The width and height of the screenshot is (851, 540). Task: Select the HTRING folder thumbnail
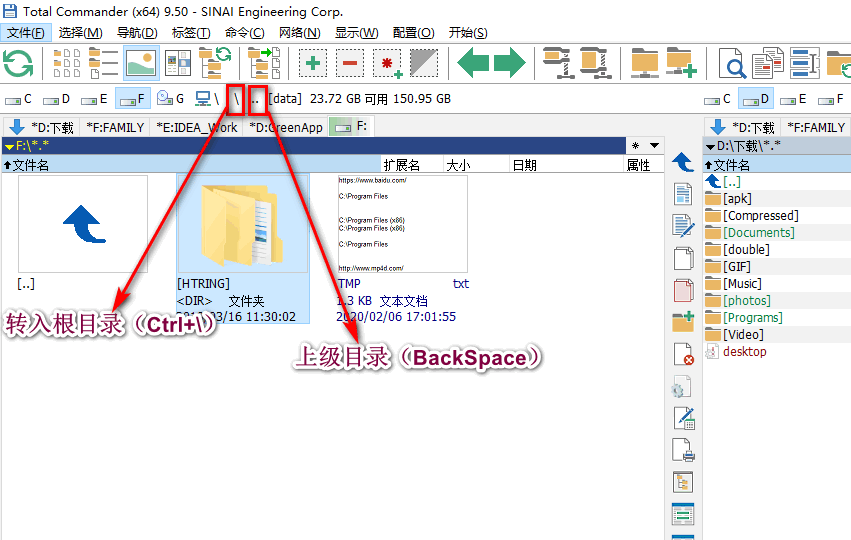tap(243, 224)
